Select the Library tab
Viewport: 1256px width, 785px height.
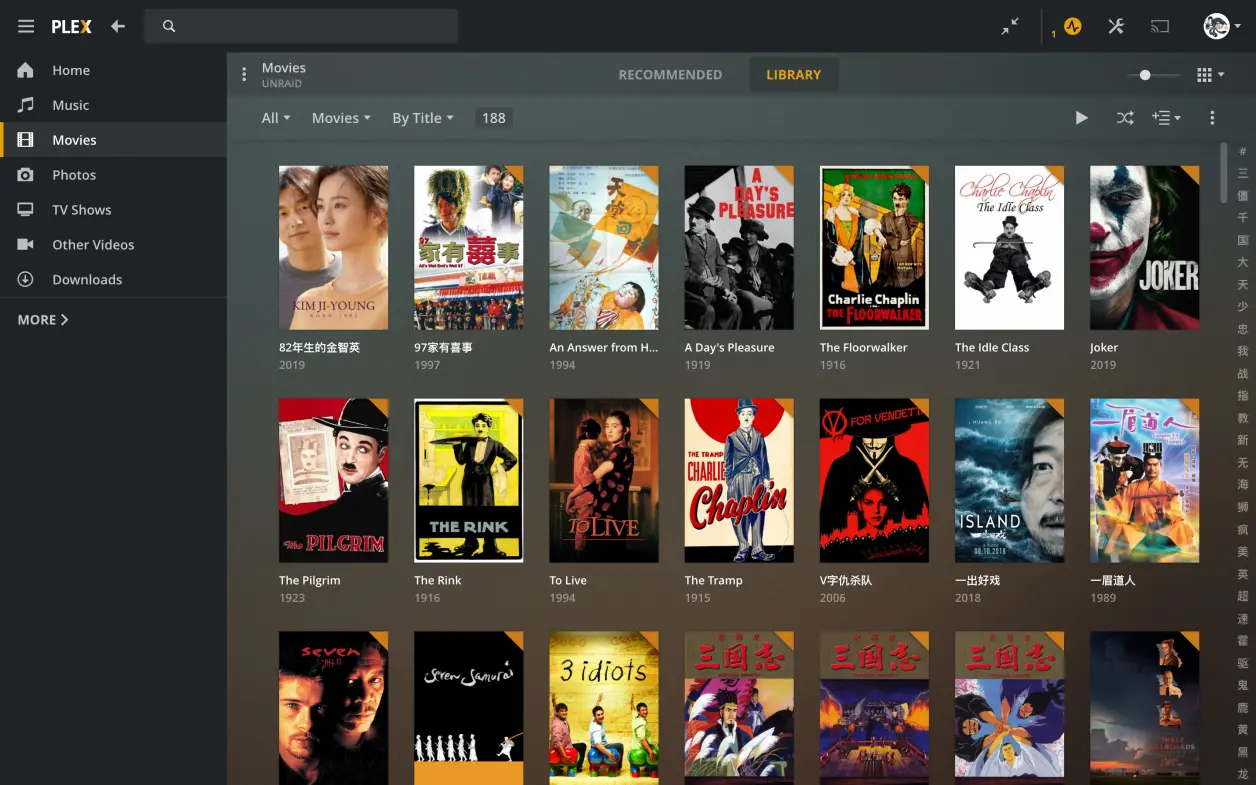point(793,75)
